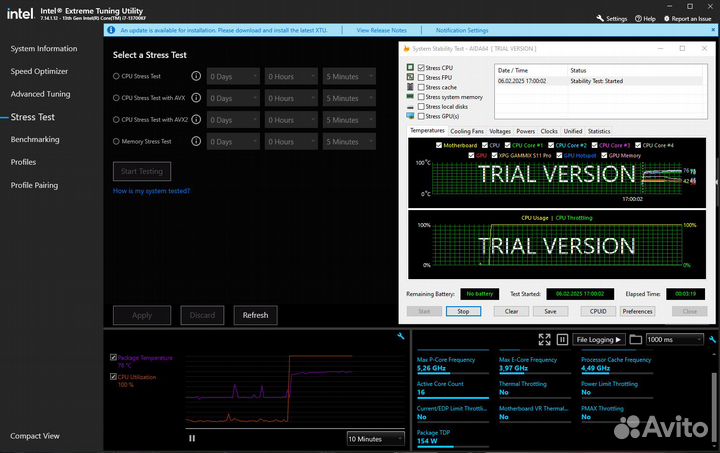The width and height of the screenshot is (720, 453).
Task: Switch to the Cooling Fans tab
Action: [x=467, y=131]
